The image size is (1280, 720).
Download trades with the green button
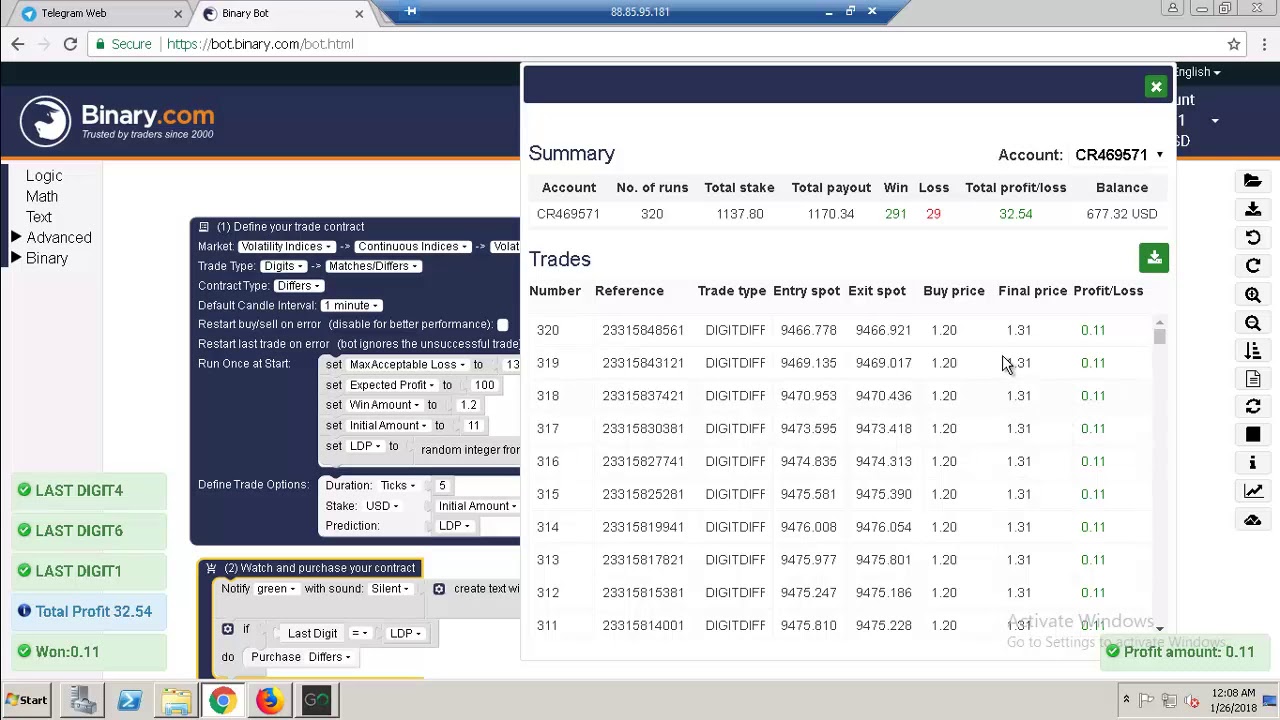click(x=1154, y=258)
